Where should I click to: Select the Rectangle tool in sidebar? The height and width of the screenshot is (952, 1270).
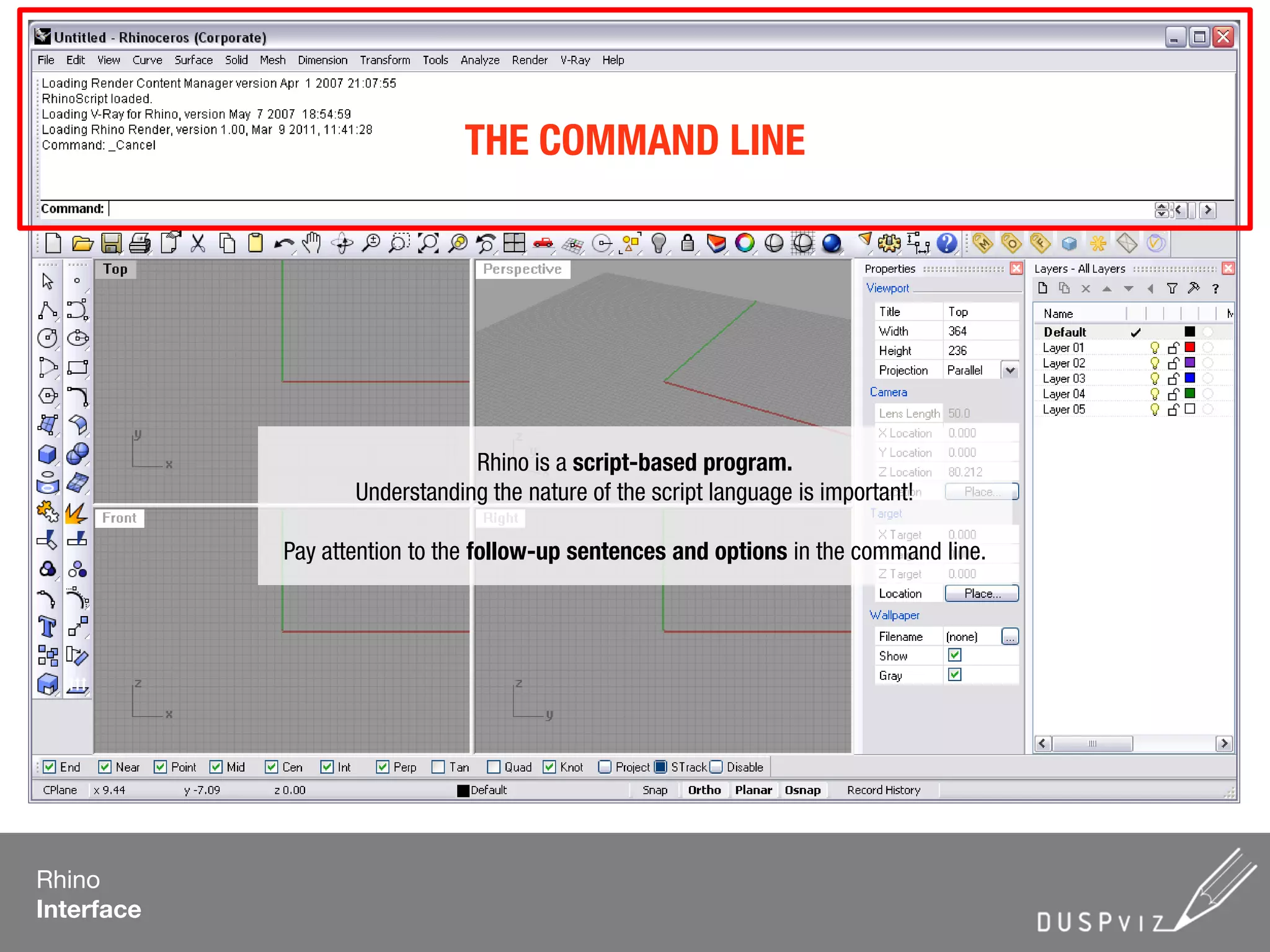tap(78, 367)
